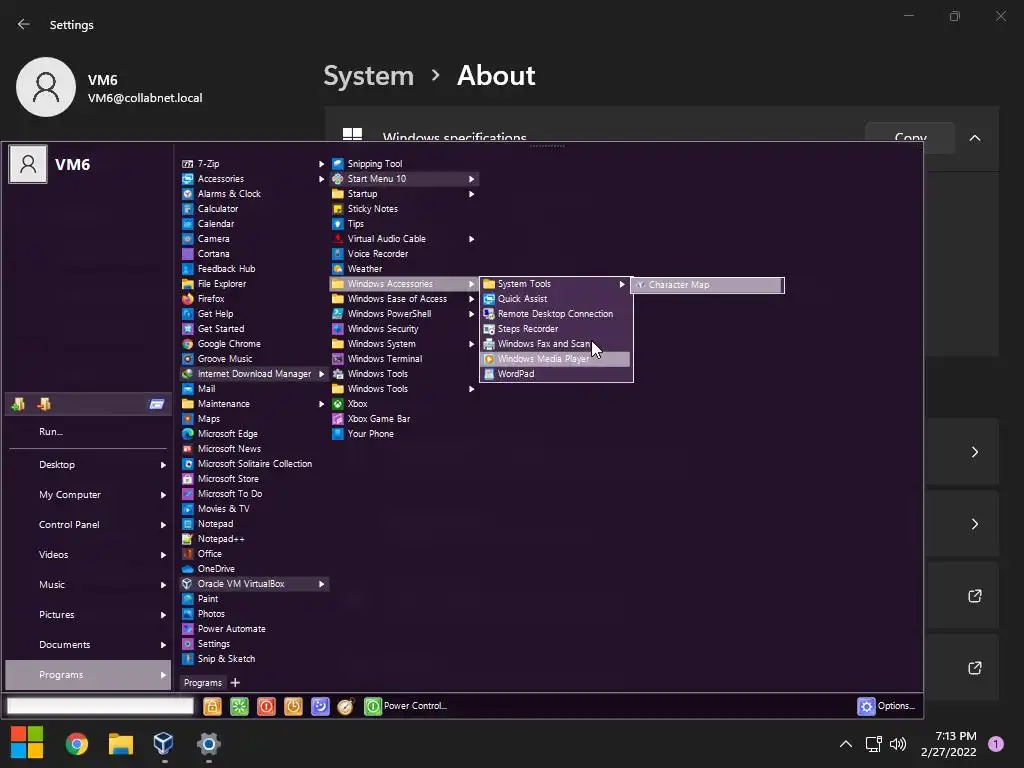The image size is (1024, 768).
Task: Click the Character Map icon
Action: coord(640,285)
